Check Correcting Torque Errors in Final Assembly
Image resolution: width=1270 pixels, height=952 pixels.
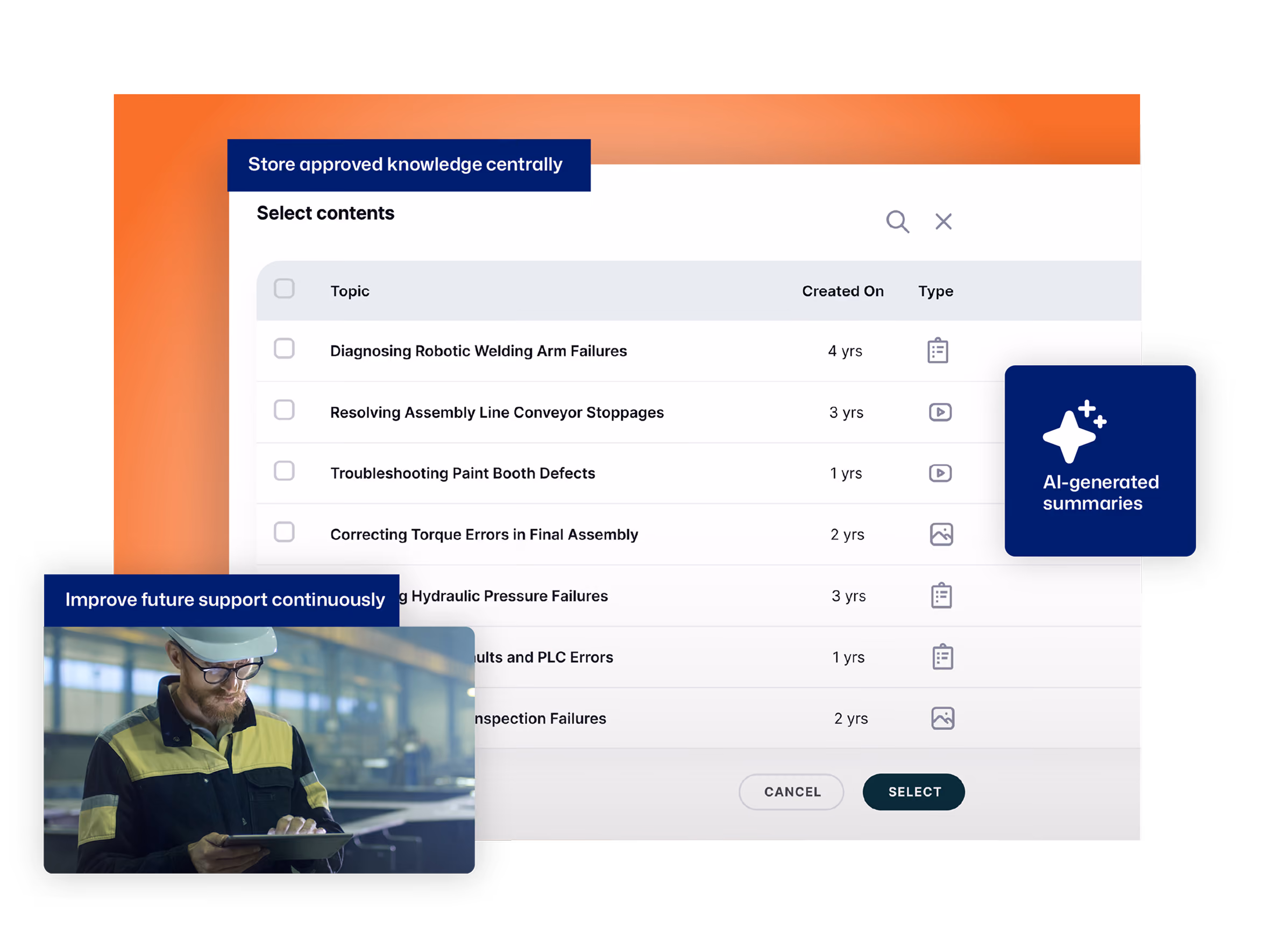[284, 532]
